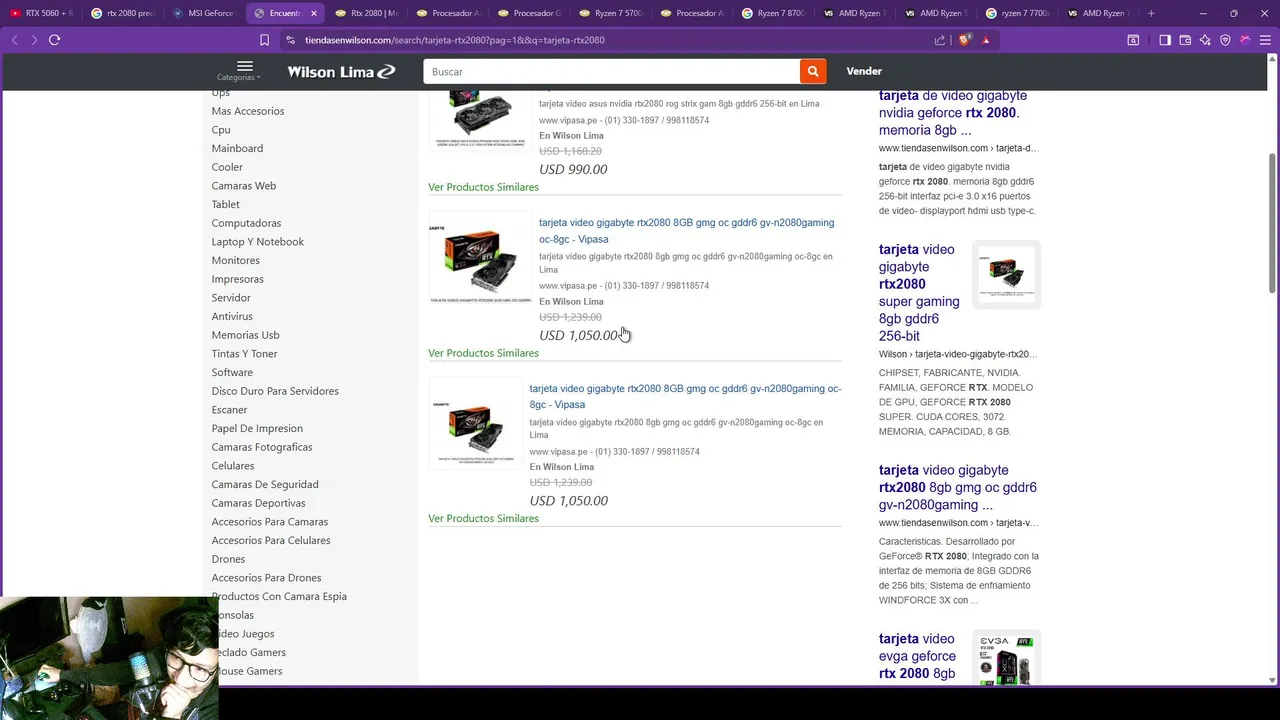Image resolution: width=1280 pixels, height=720 pixels.
Task: Click the address bar URL
Action: coord(455,40)
